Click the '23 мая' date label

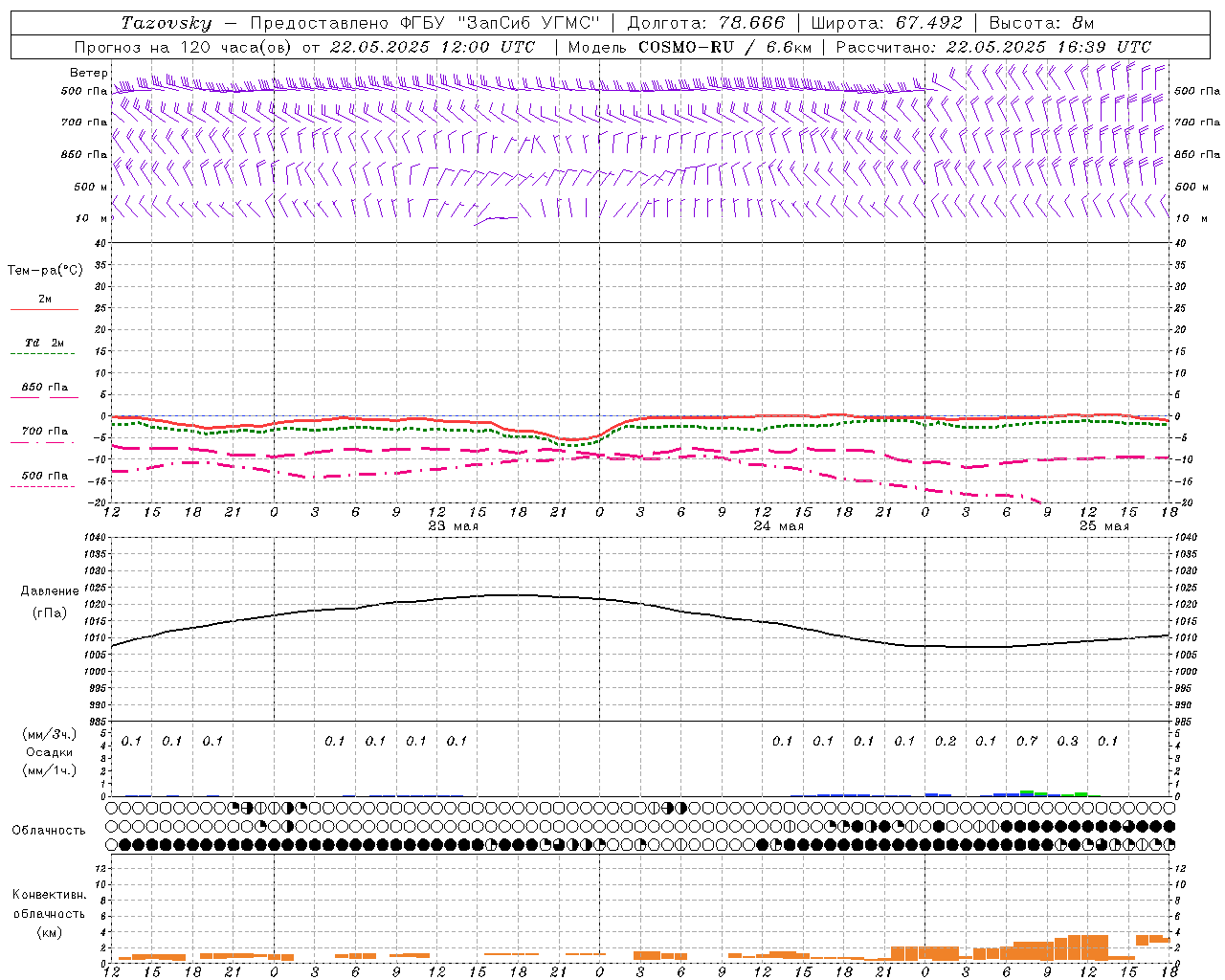point(454,526)
